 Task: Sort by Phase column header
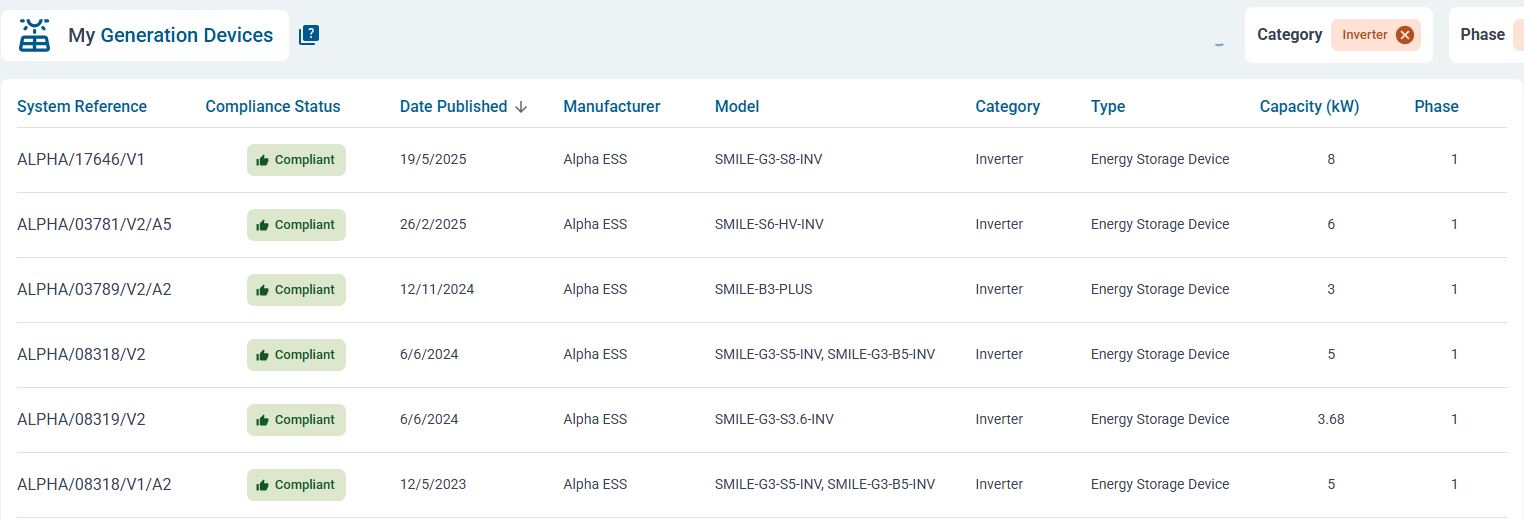click(1436, 106)
